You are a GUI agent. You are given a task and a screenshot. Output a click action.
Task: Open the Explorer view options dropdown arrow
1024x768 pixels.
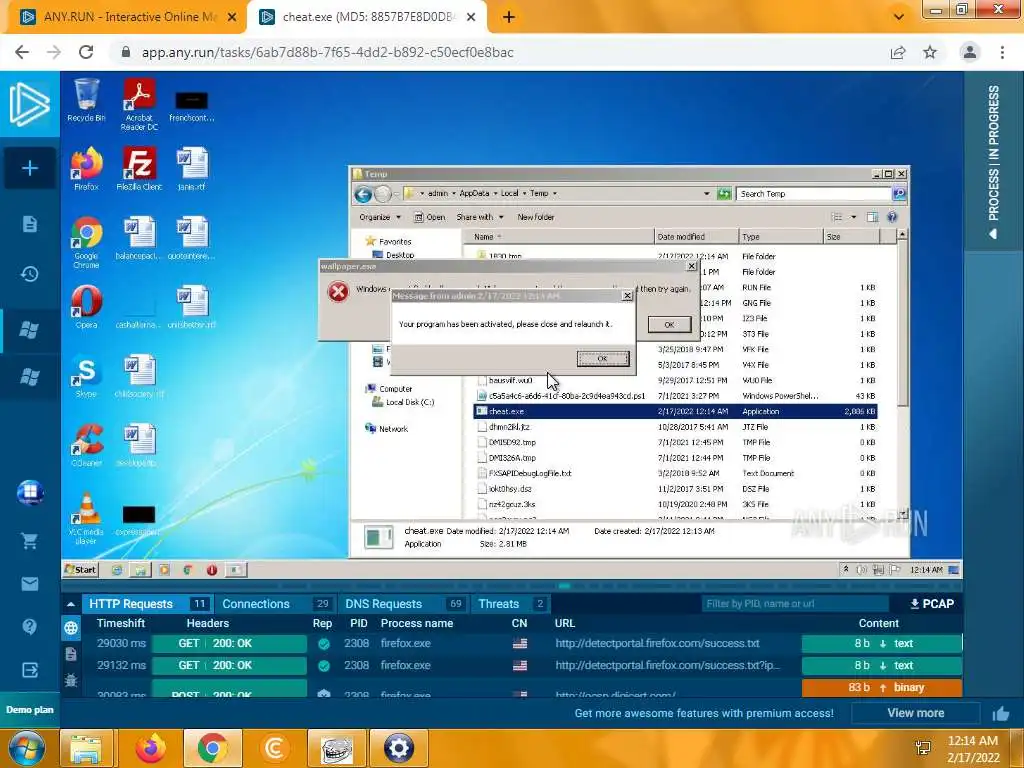(853, 217)
